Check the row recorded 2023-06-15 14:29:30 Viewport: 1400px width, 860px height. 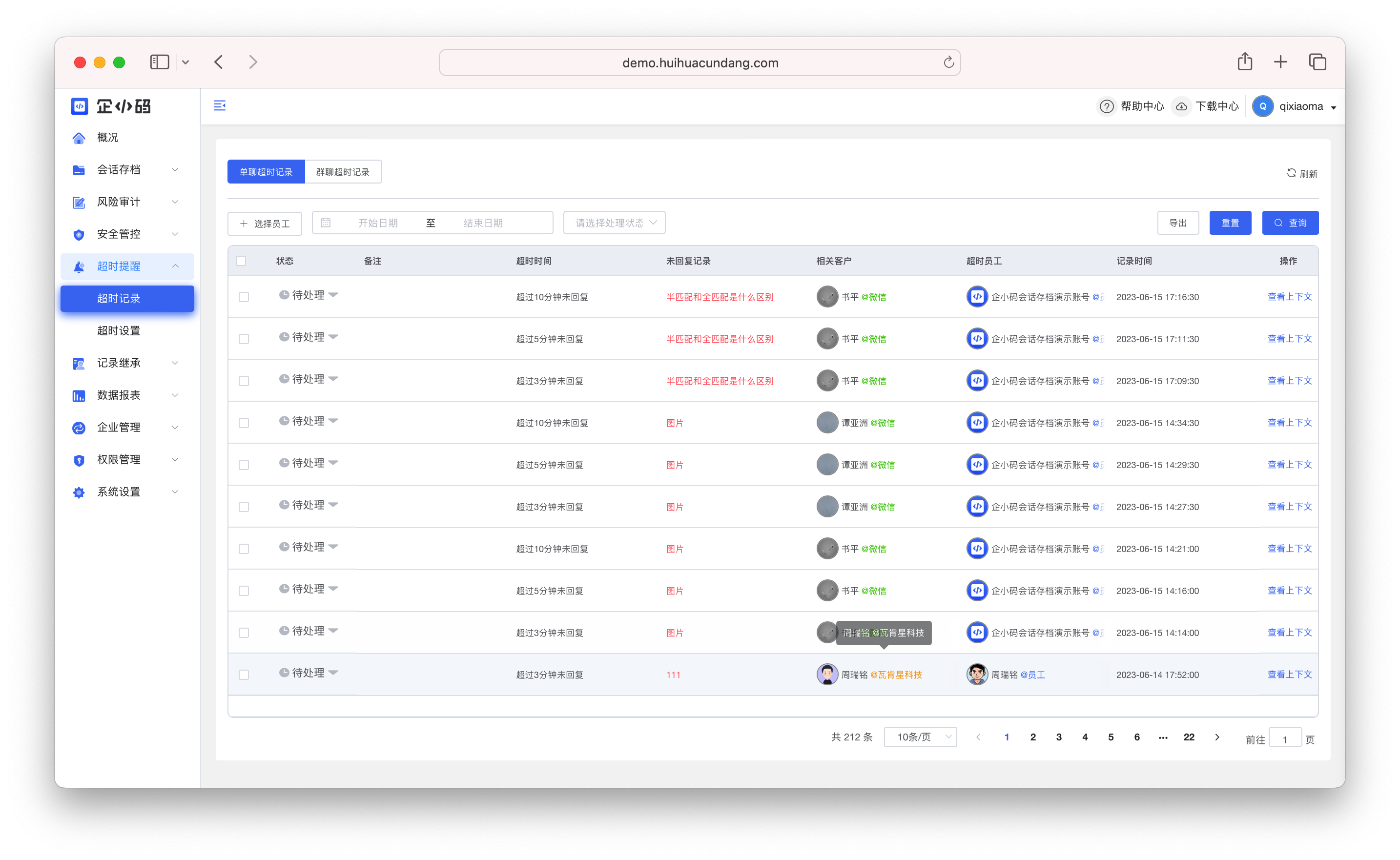coord(244,465)
